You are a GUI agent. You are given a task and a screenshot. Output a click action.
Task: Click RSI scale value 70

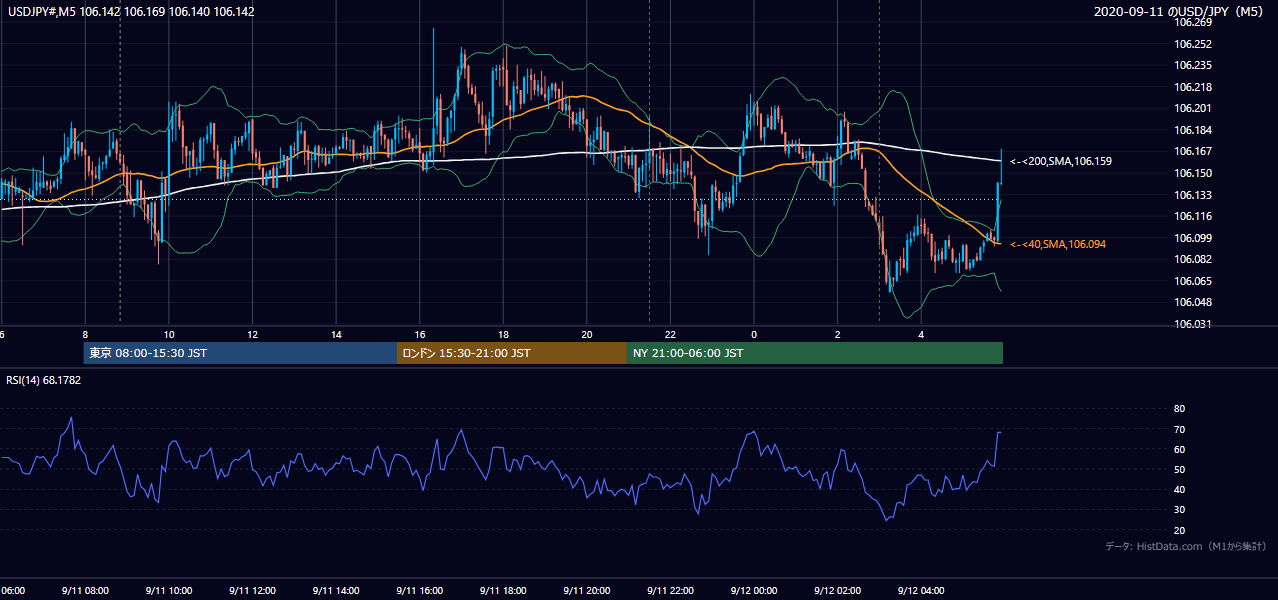tap(1180, 429)
